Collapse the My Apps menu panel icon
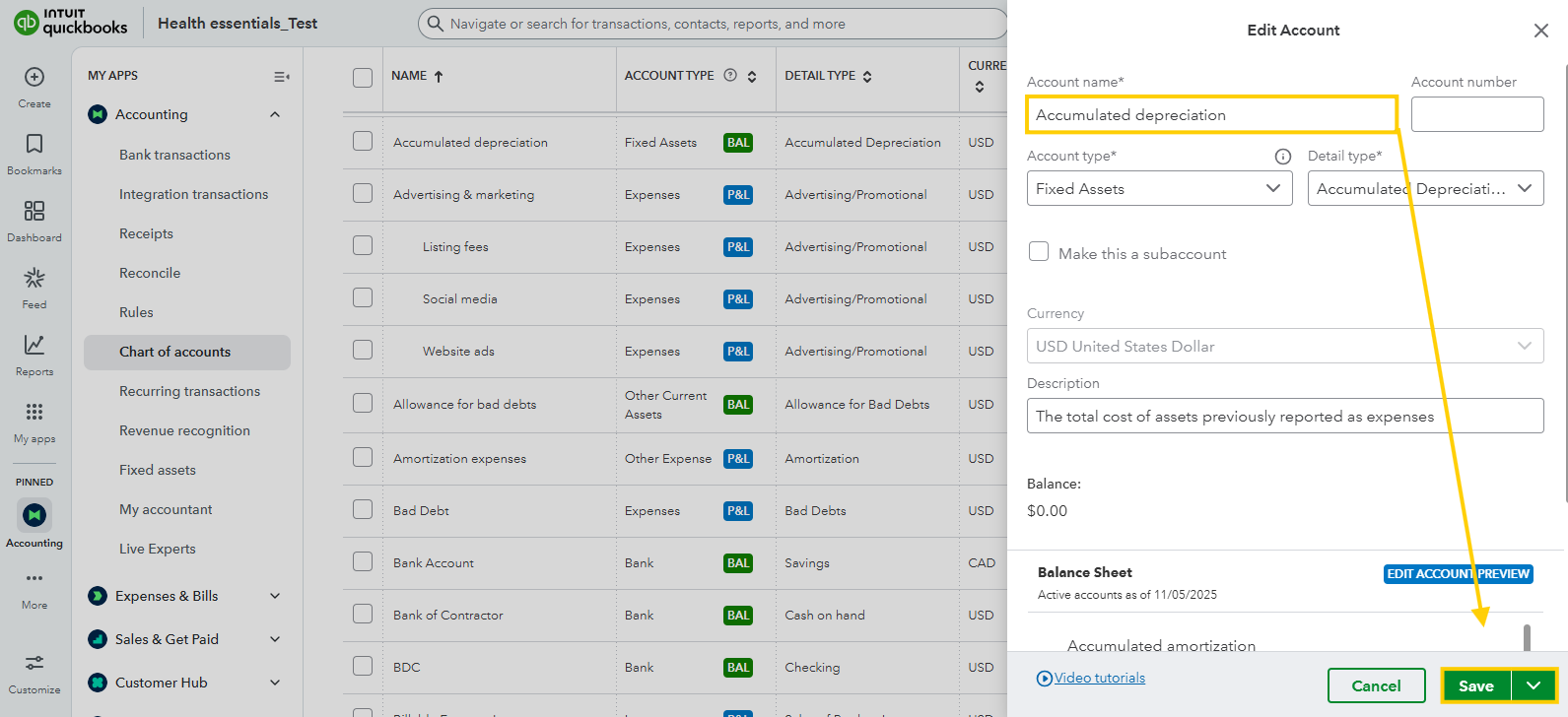1568x717 pixels. tap(281, 77)
